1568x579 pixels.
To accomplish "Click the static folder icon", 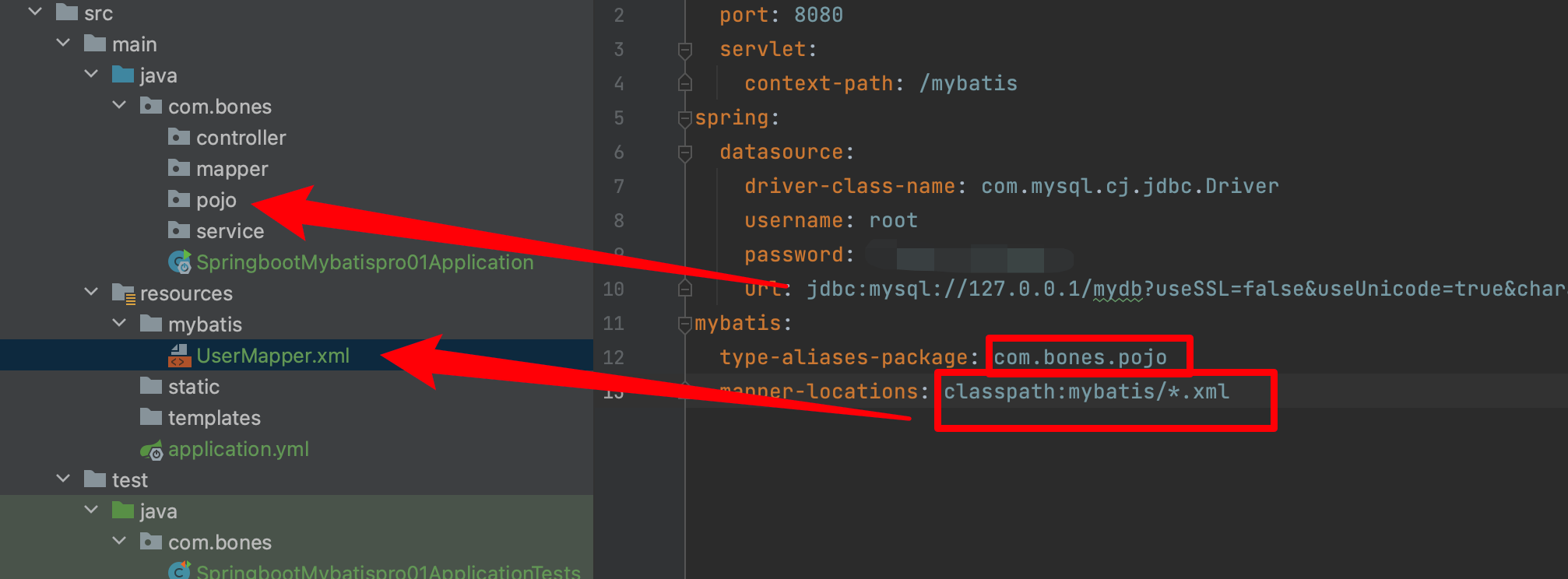I will click(x=151, y=385).
